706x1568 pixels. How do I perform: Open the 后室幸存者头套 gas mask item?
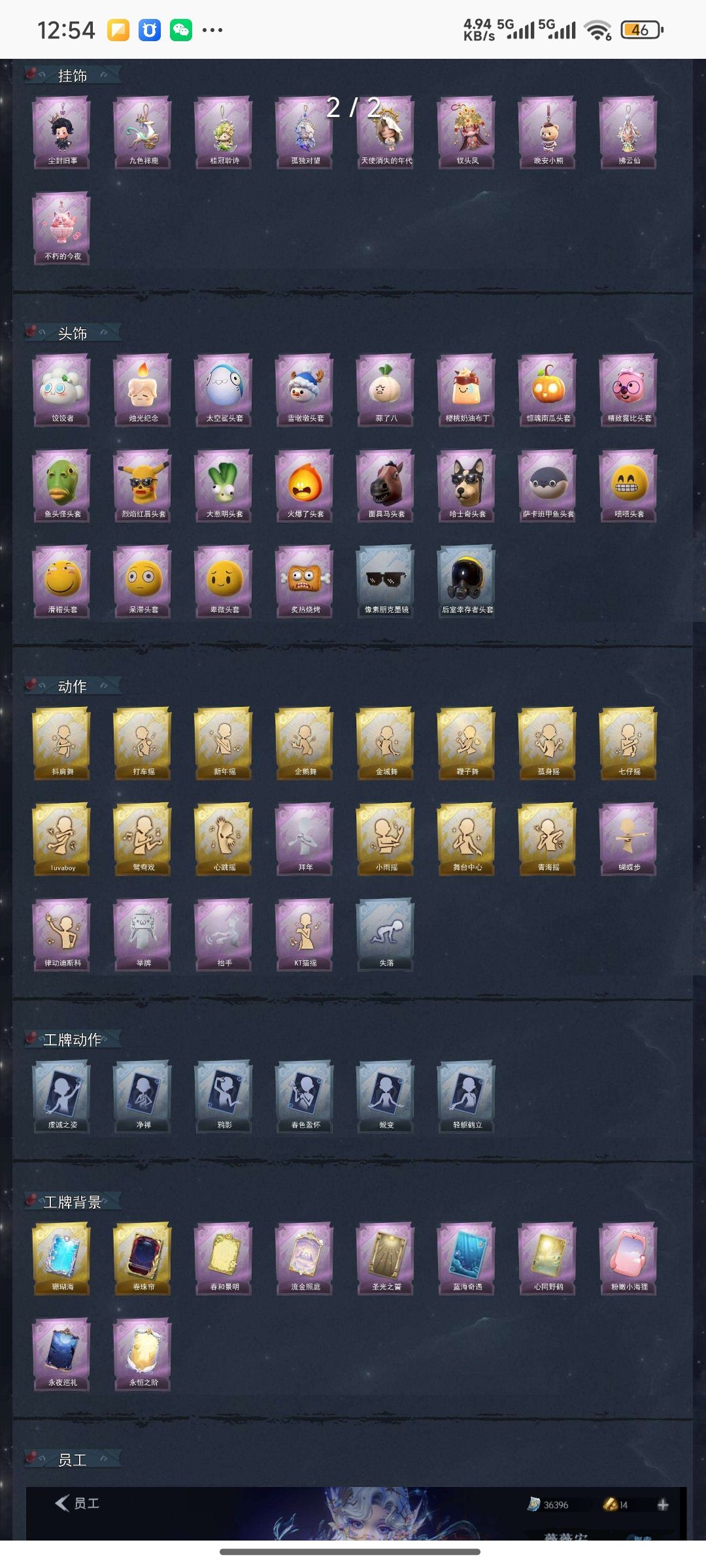point(467,581)
